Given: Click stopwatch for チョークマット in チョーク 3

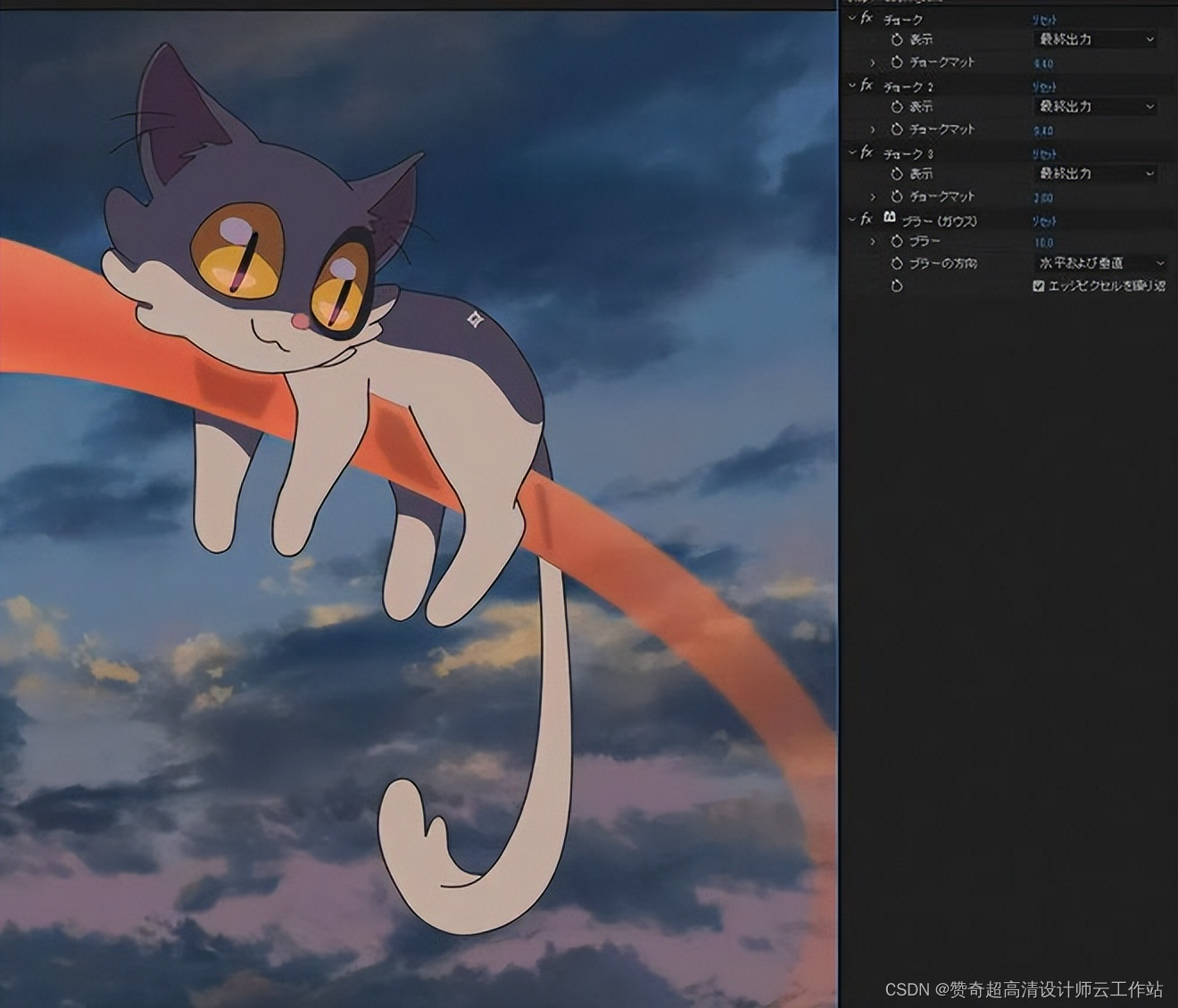Looking at the screenshot, I should (x=897, y=196).
